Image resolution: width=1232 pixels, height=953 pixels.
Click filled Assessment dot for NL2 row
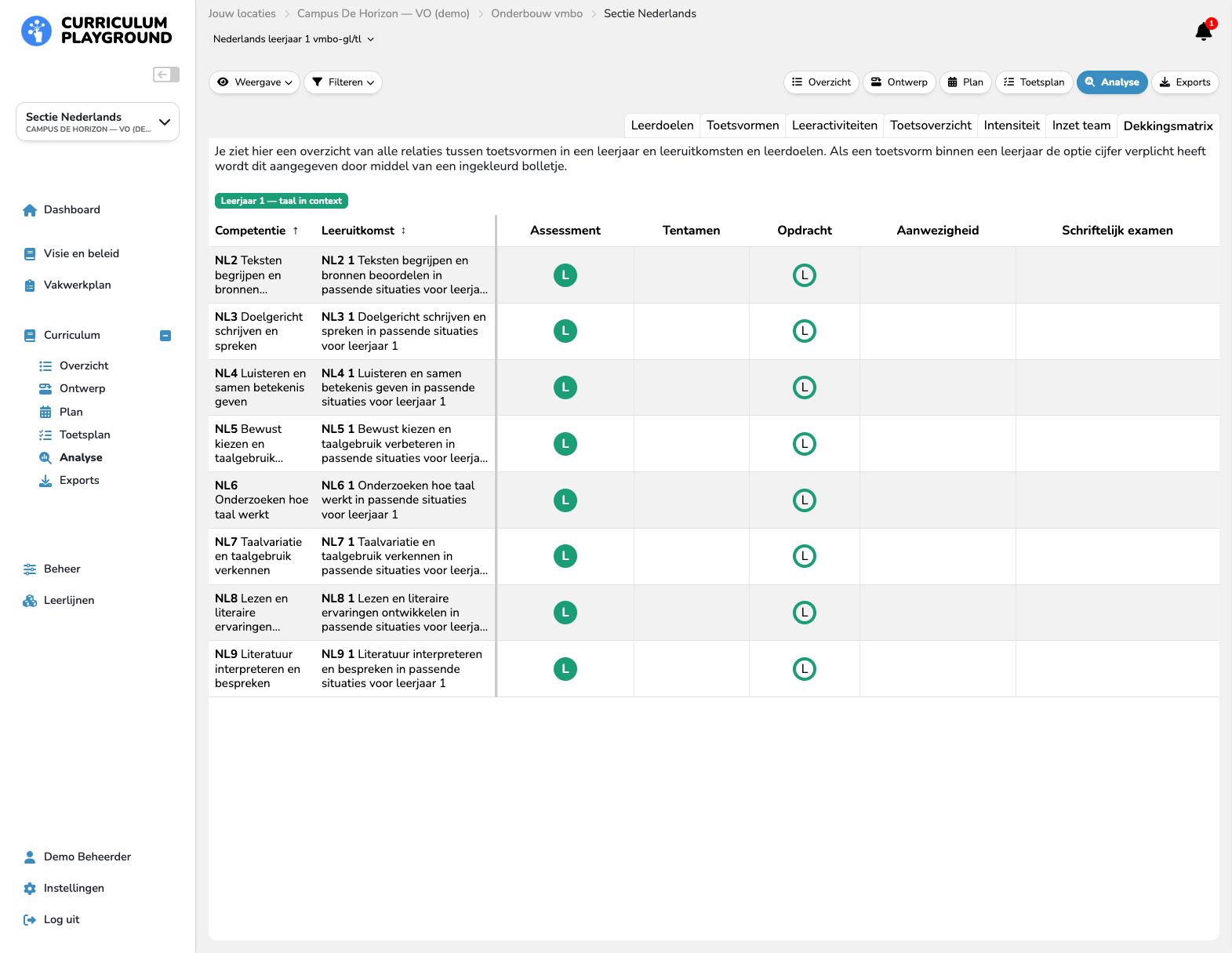tap(565, 275)
